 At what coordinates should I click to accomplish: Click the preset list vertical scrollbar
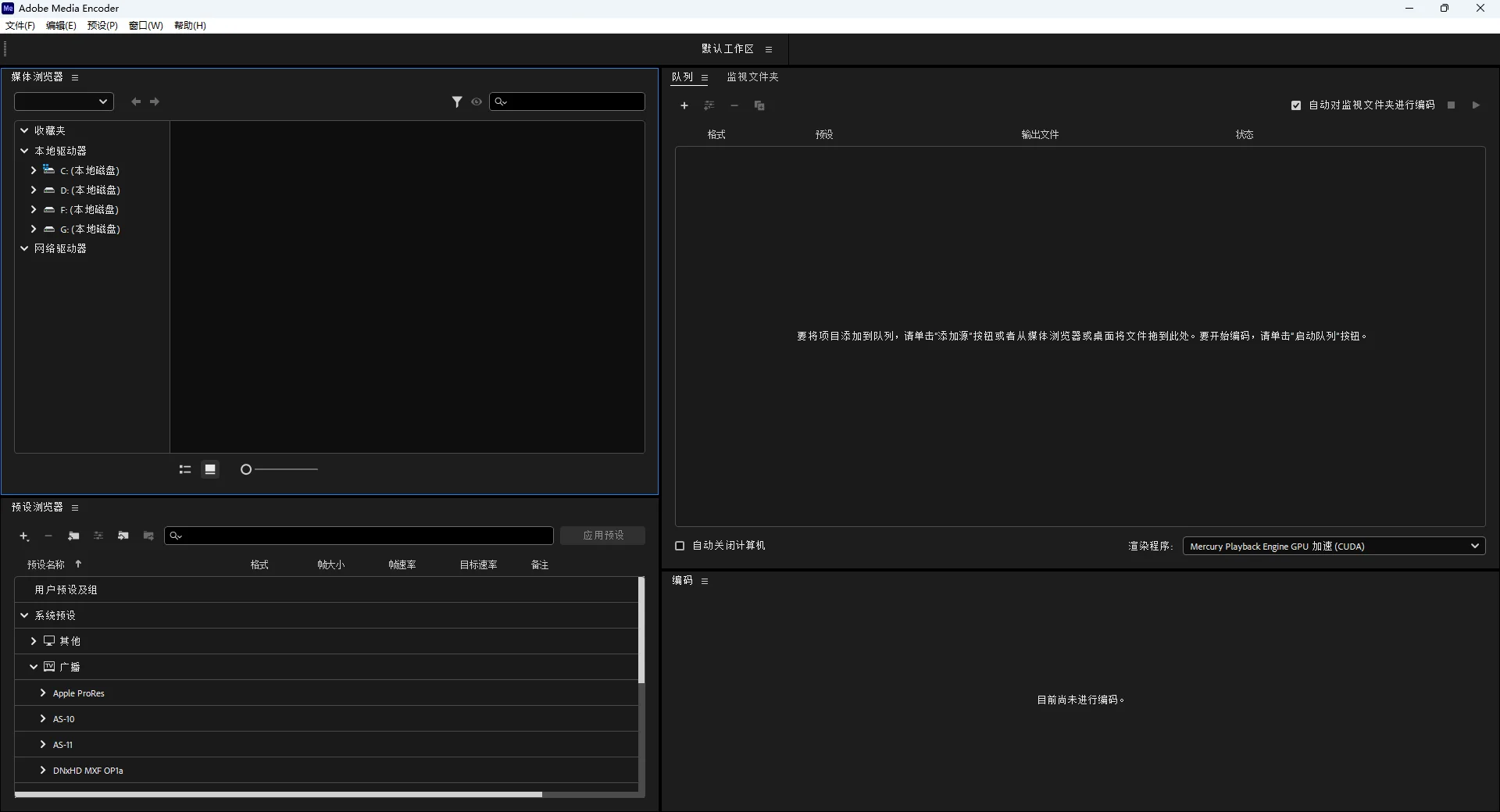(641, 630)
